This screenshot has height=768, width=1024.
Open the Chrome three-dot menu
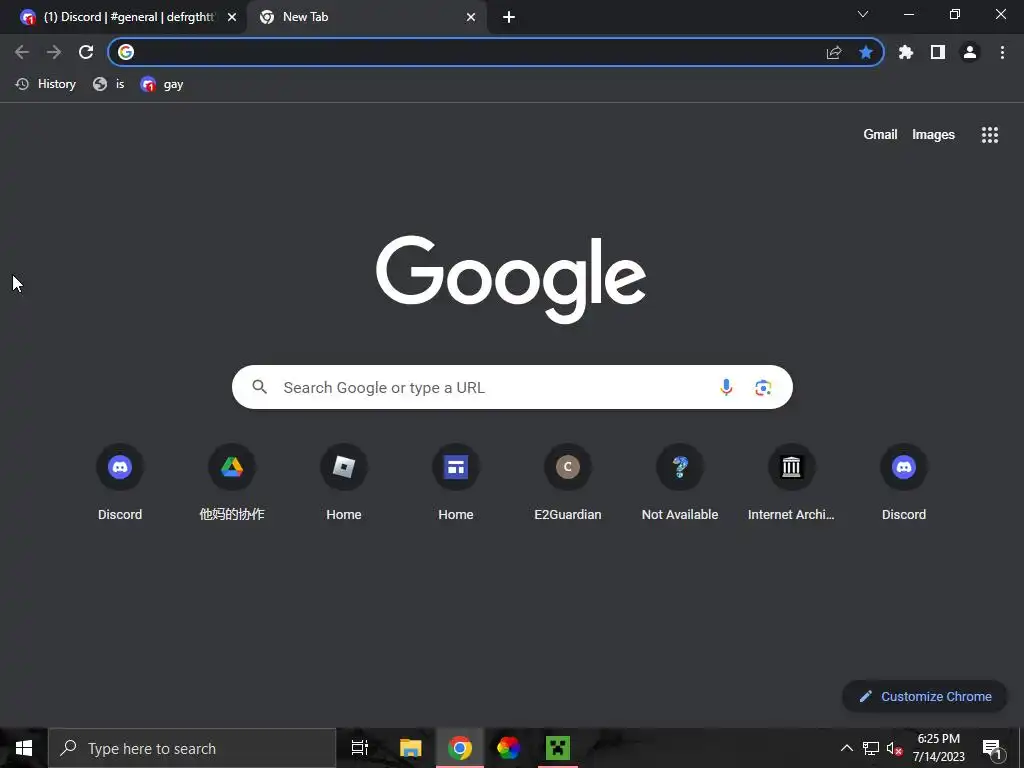pos(1002,52)
